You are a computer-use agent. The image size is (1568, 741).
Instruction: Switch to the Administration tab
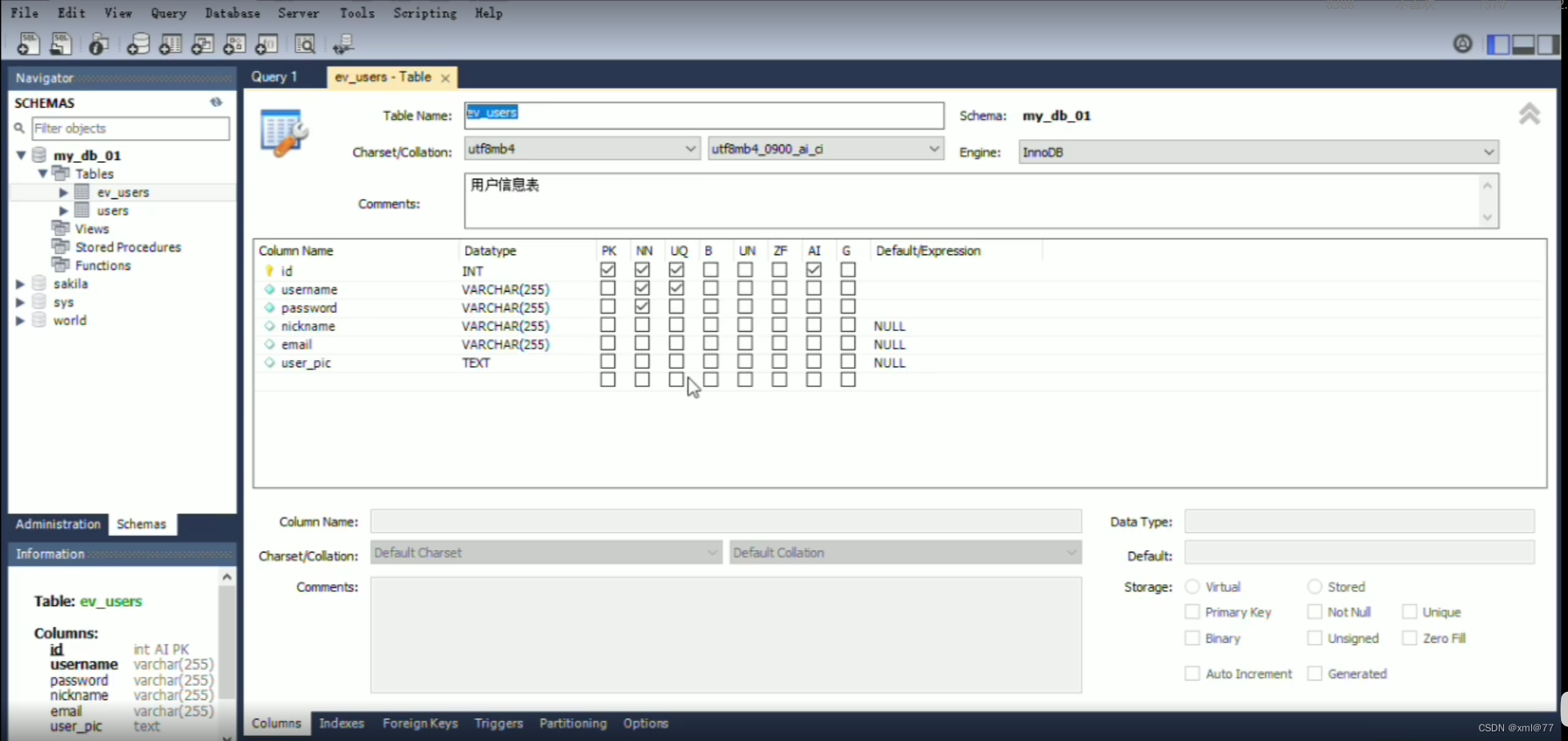pos(58,524)
